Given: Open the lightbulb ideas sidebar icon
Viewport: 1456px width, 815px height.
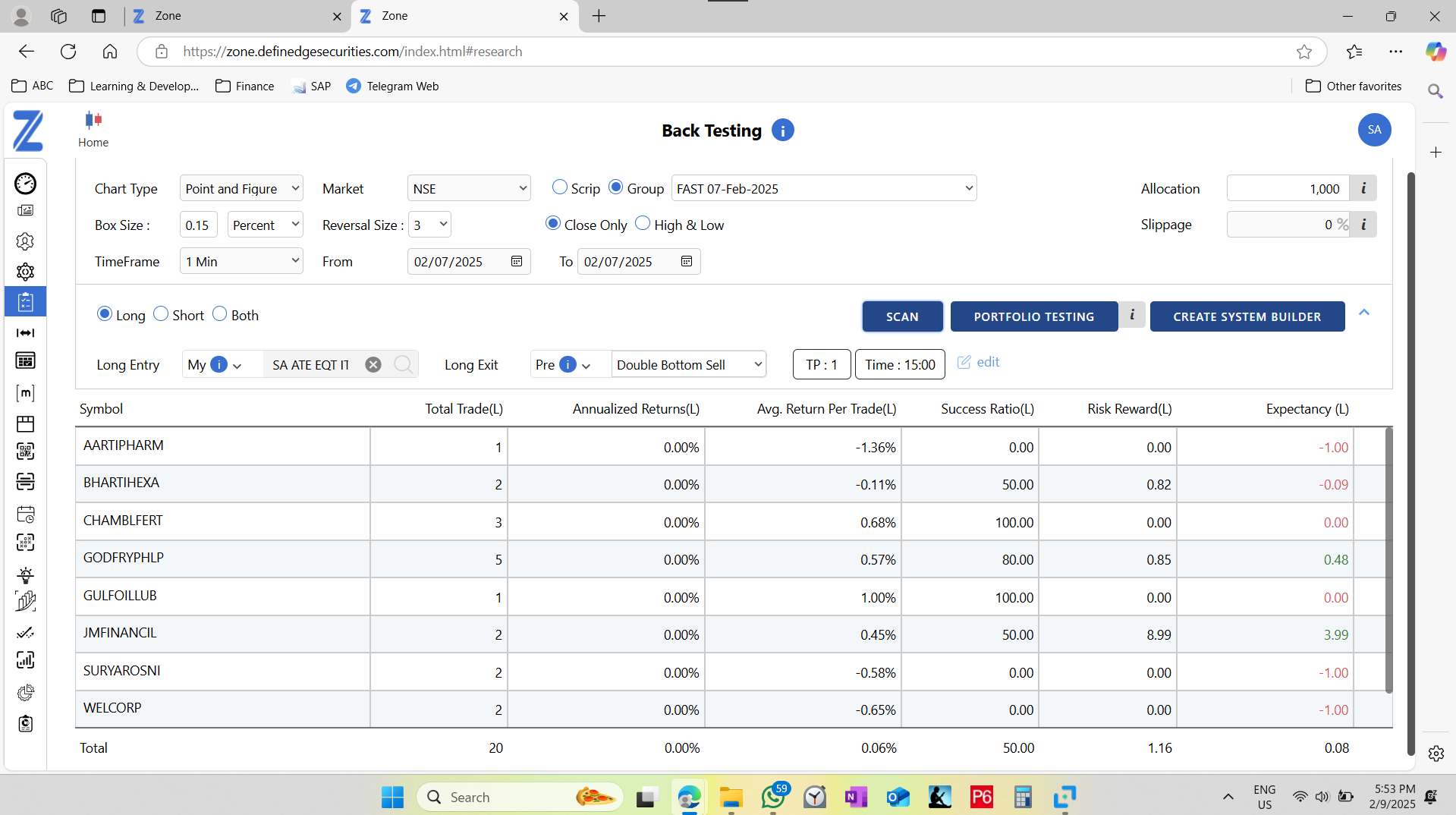Looking at the screenshot, I should 25,574.
